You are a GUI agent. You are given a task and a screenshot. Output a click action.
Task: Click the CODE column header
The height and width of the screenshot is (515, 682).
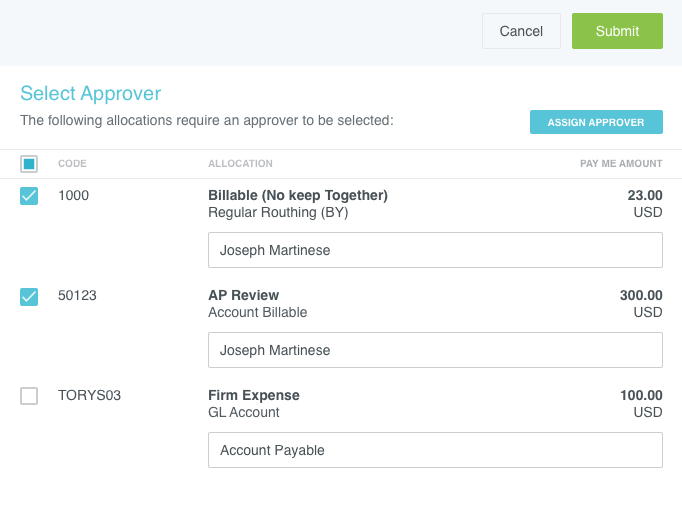pos(72,164)
